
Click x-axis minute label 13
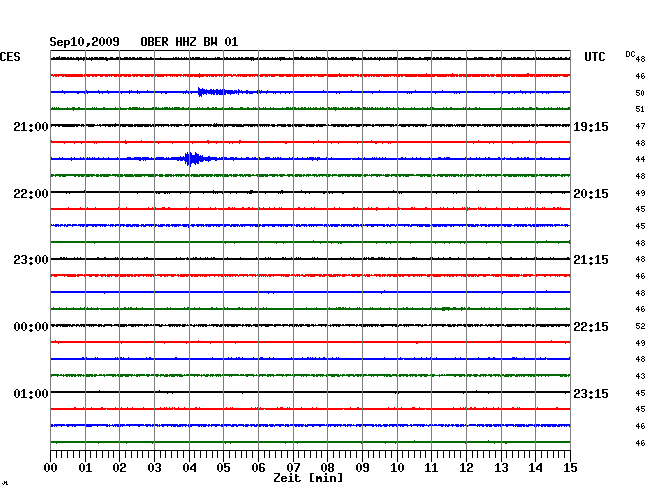tap(501, 468)
